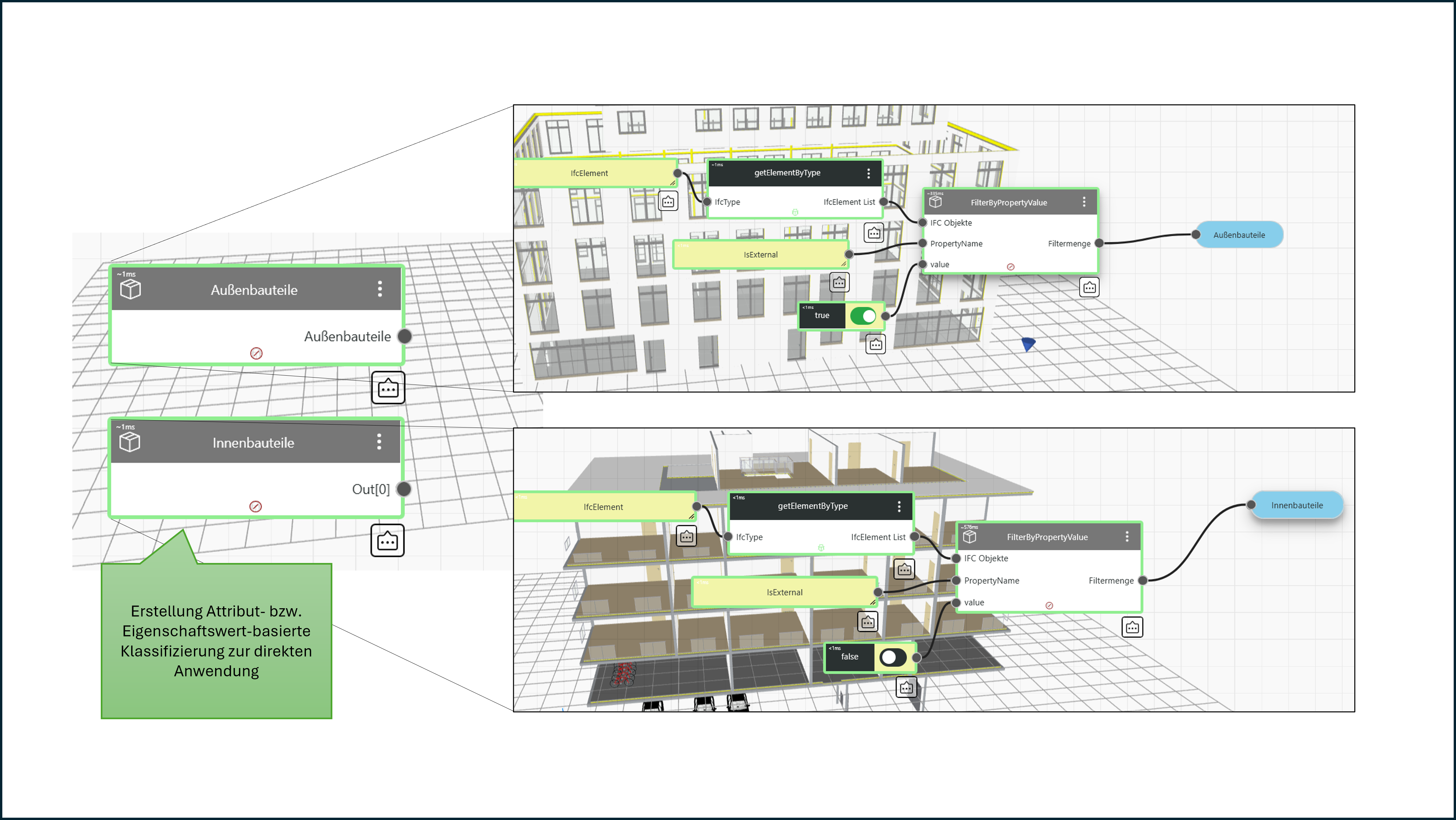Click cube icon on lower FilterByPropertyValue node
The image size is (1456, 820).
pyautogui.click(x=970, y=537)
